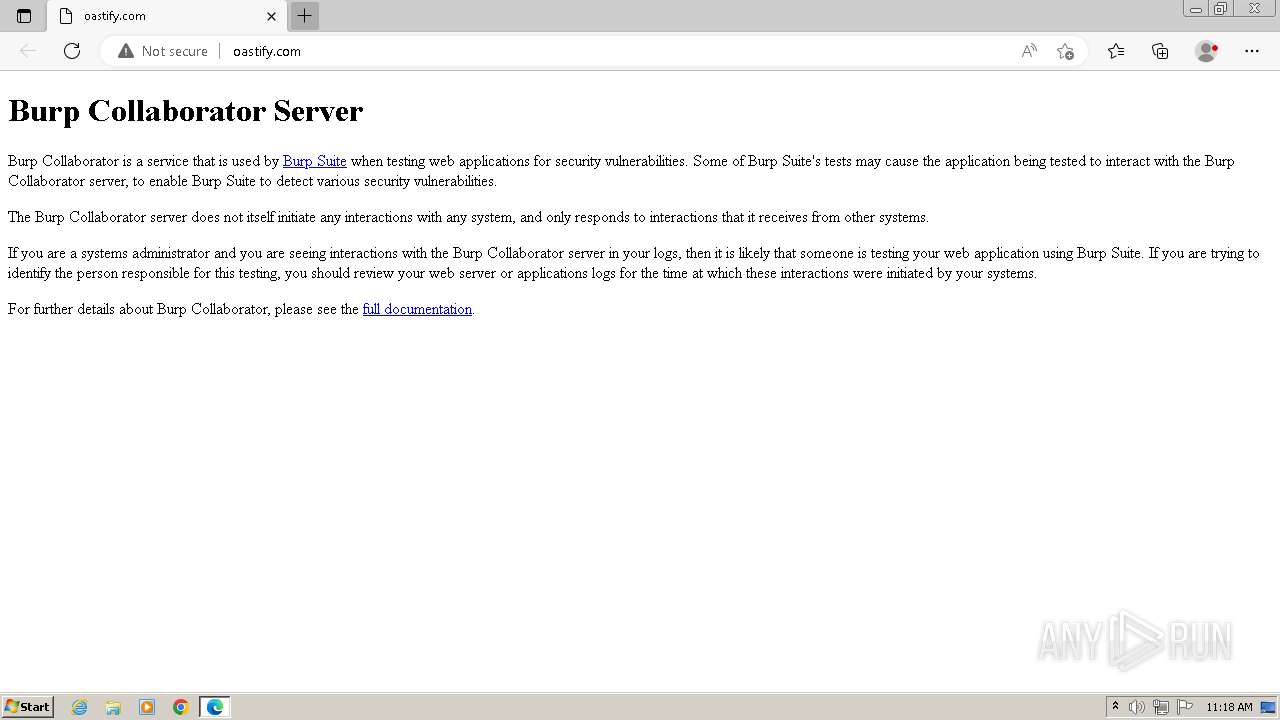
Task: Close the oastify.com tab
Action: click(x=271, y=16)
